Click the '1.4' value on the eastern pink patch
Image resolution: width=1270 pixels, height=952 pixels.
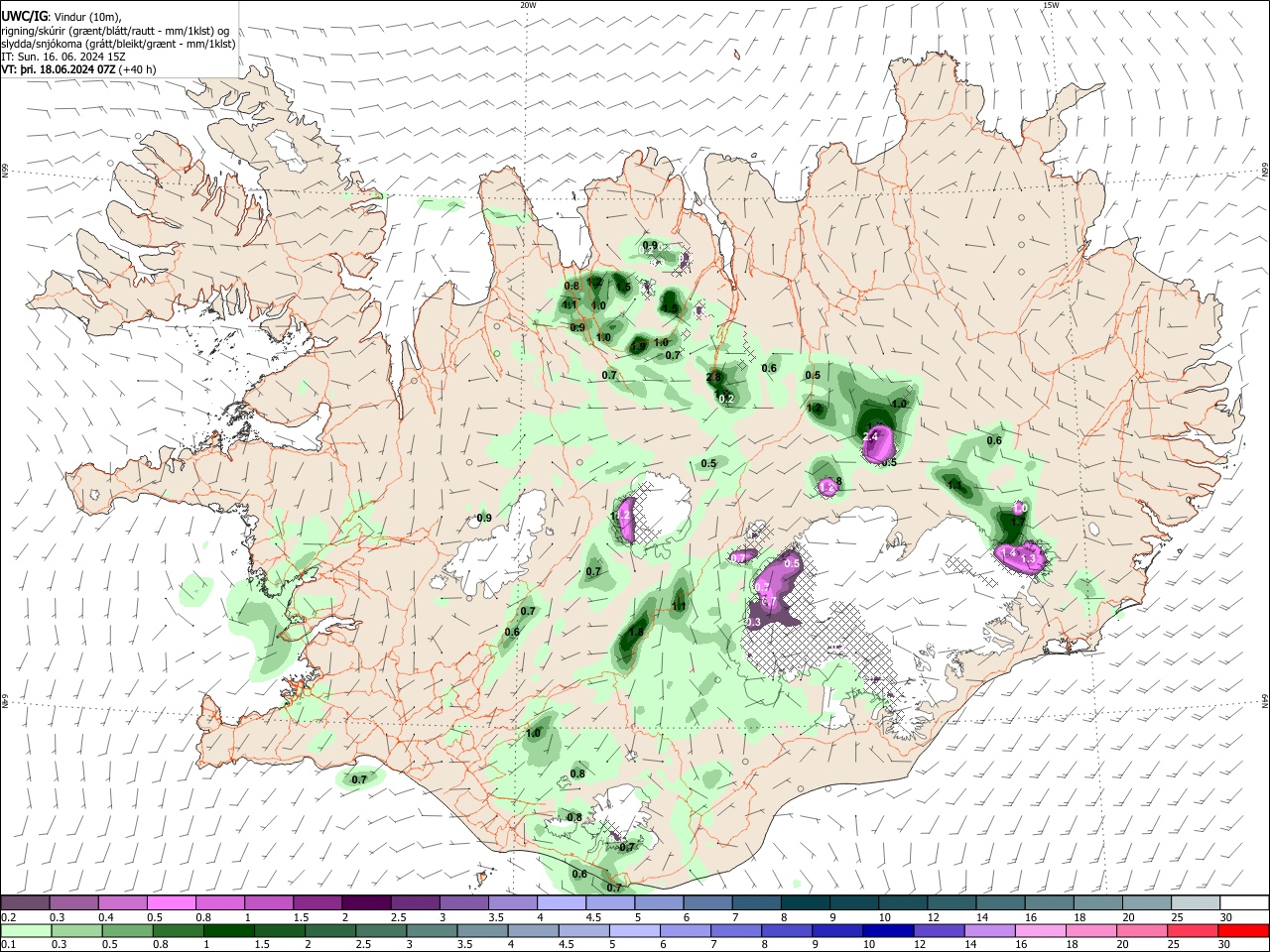coord(1008,552)
